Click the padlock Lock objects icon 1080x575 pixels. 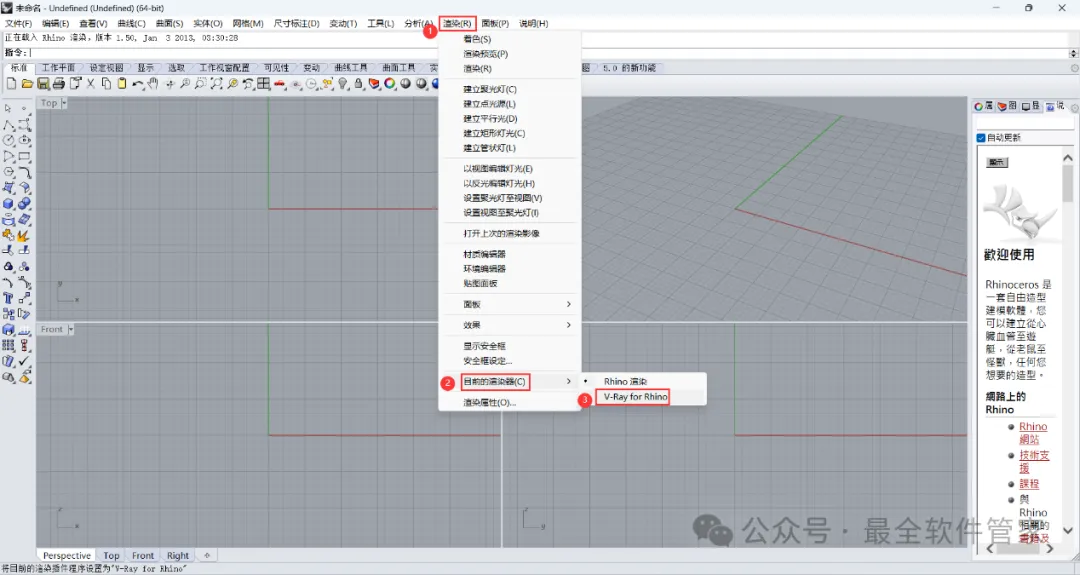[358, 83]
